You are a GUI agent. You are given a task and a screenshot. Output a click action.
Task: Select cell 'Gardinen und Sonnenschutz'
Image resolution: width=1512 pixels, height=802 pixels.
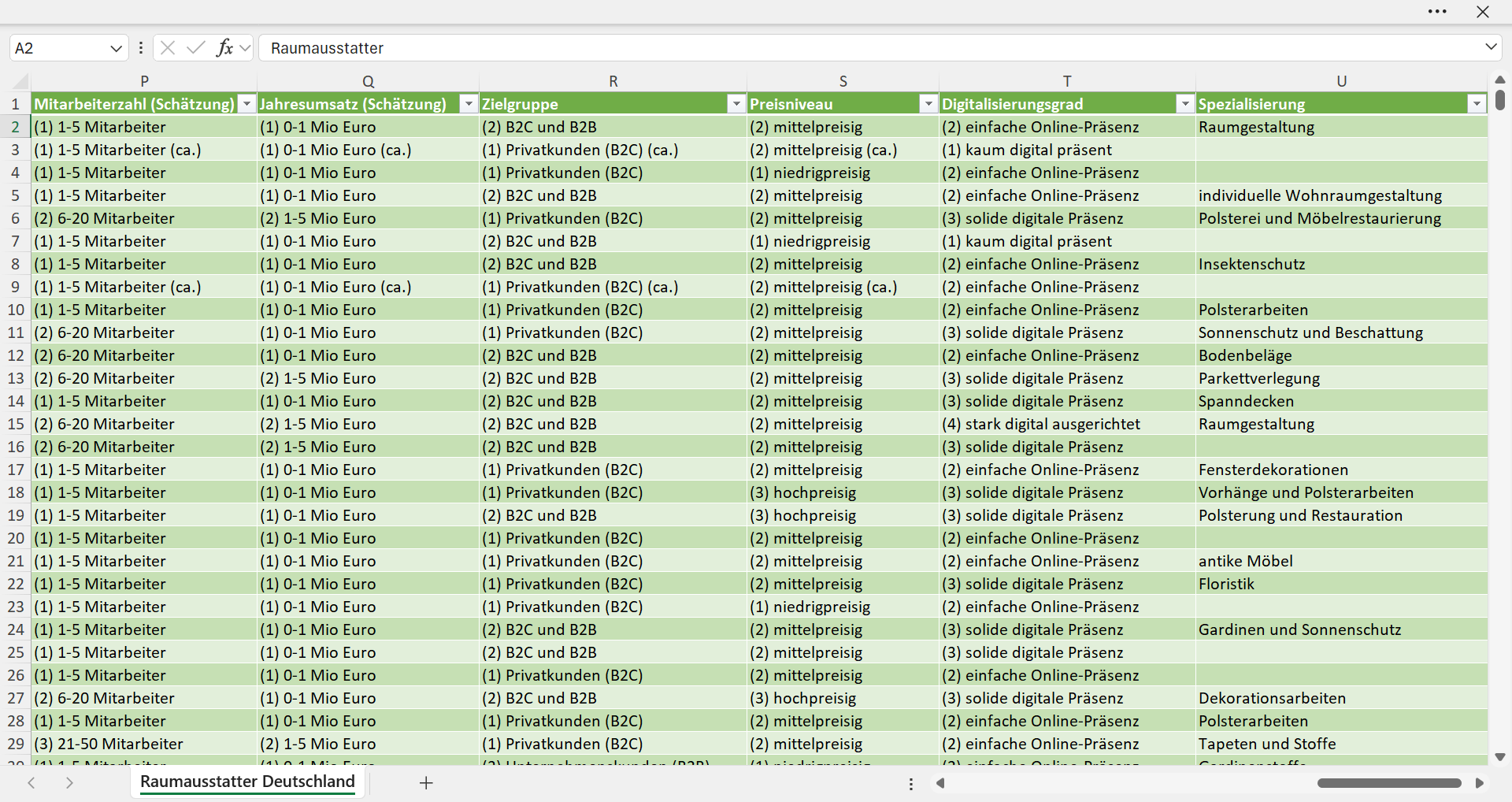point(1341,629)
